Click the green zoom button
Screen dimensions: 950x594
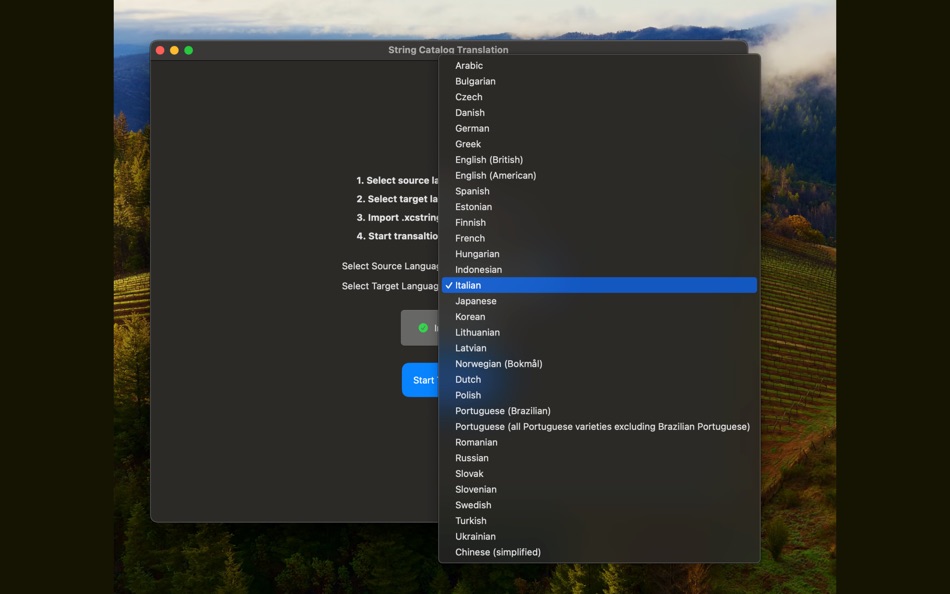(187, 48)
